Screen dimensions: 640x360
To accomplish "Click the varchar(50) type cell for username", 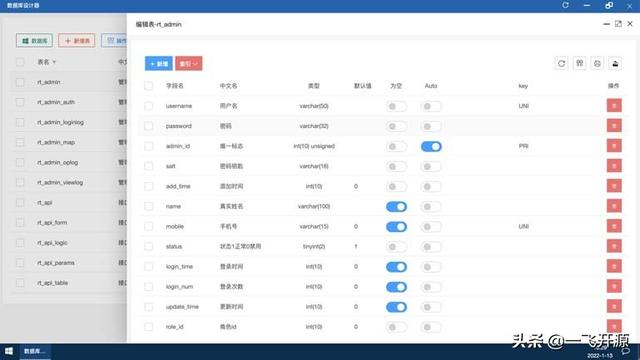I will tap(314, 106).
